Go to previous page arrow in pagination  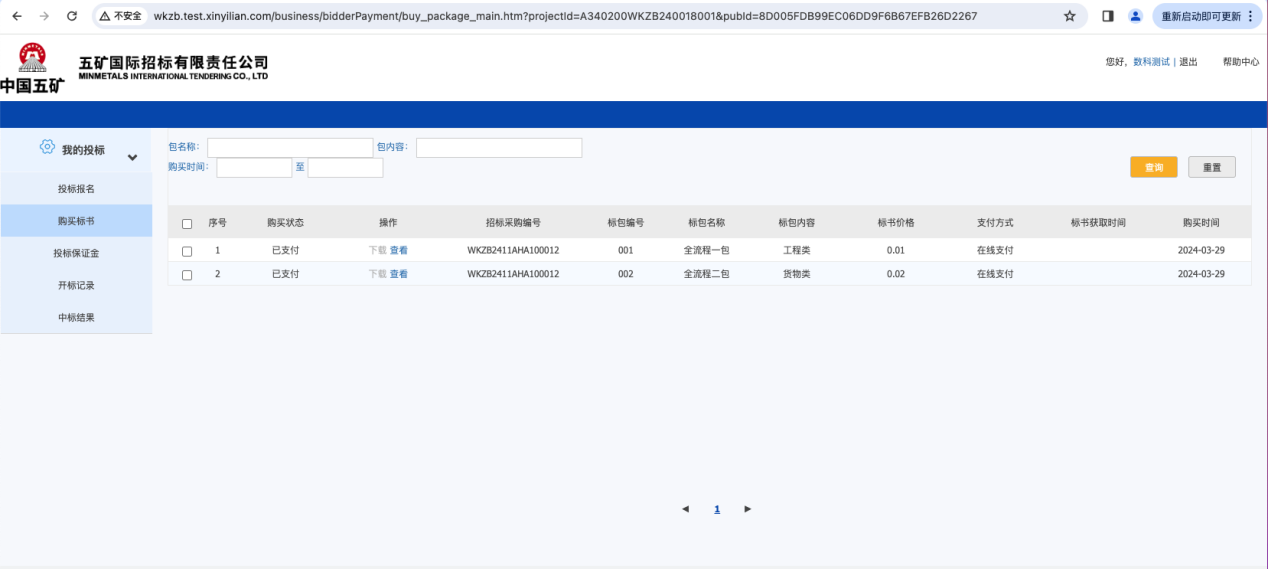click(685, 509)
